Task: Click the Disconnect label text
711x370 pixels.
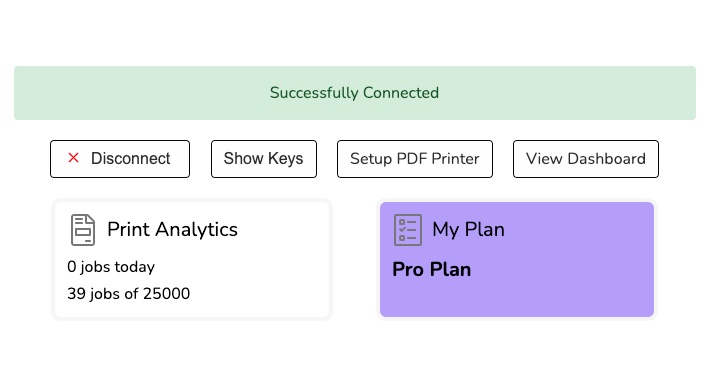Action: [x=131, y=158]
